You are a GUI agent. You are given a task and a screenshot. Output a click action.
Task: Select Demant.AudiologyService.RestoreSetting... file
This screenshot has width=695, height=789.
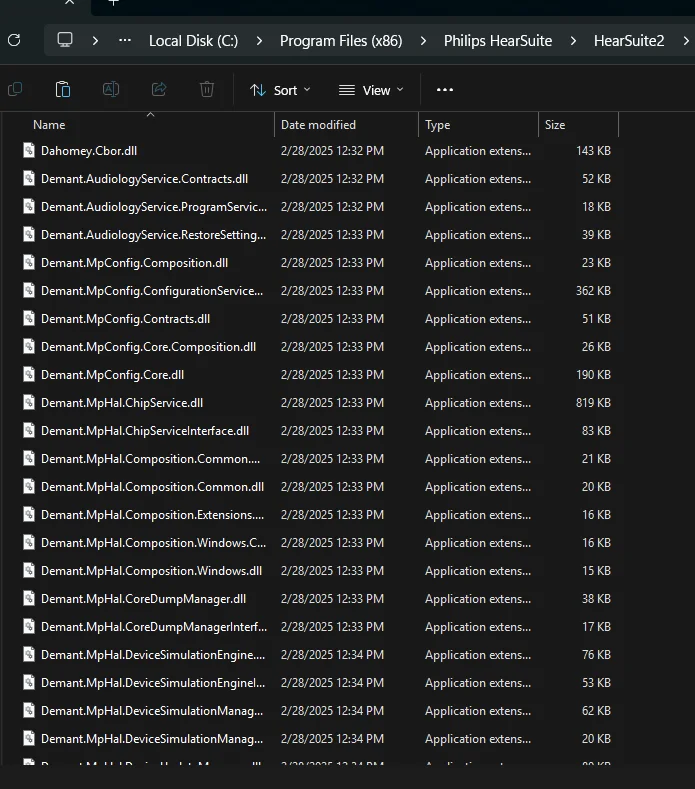pos(153,235)
